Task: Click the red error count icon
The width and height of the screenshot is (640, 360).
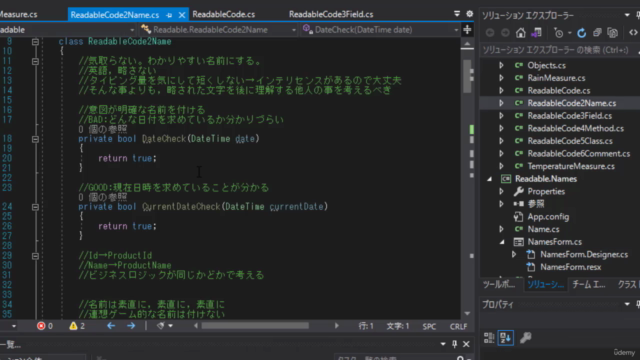Action: (41, 326)
